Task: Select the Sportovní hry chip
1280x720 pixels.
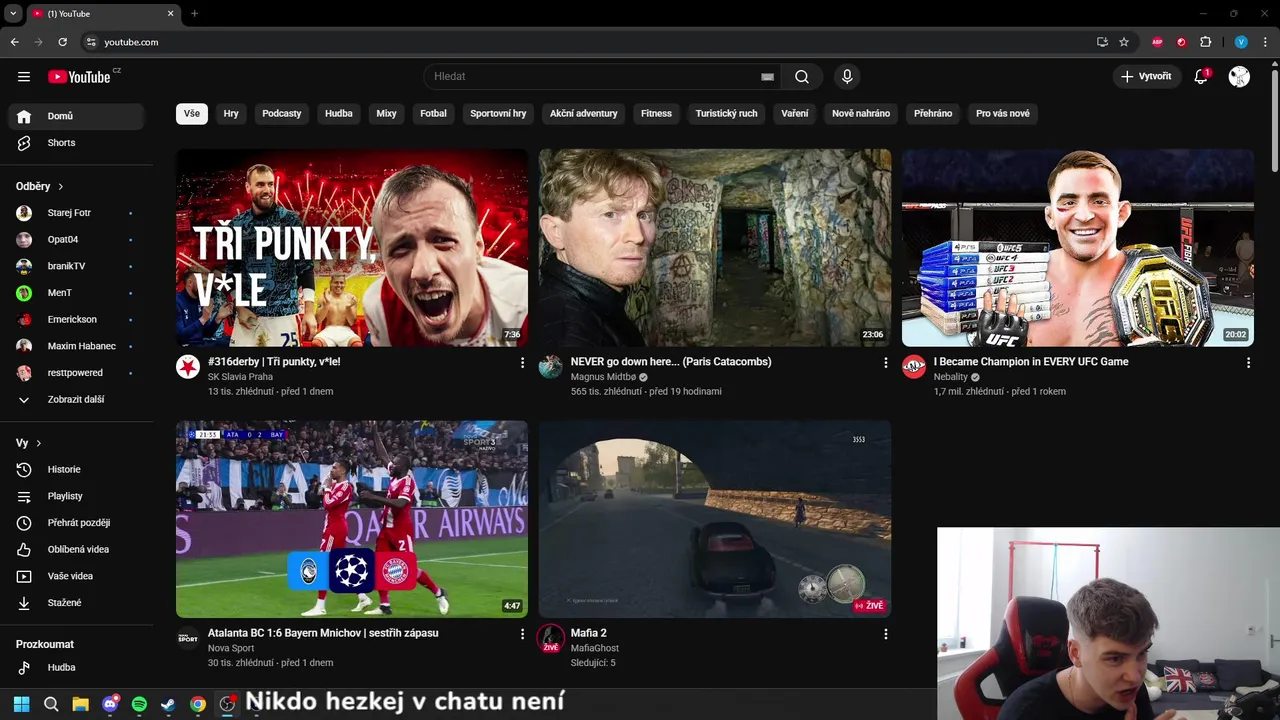Action: pyautogui.click(x=498, y=113)
